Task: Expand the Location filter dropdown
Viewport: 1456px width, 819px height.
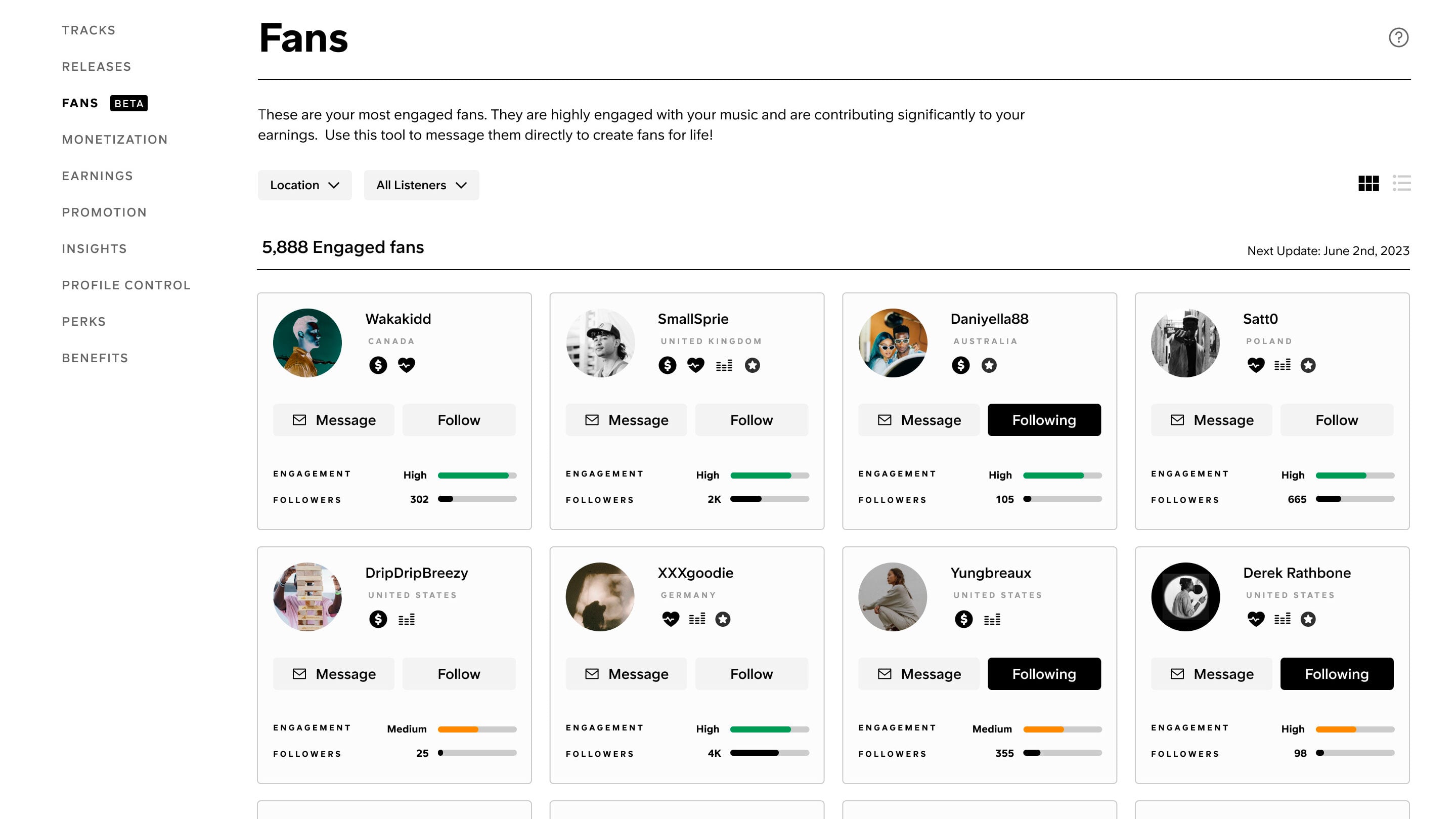Action: point(304,185)
